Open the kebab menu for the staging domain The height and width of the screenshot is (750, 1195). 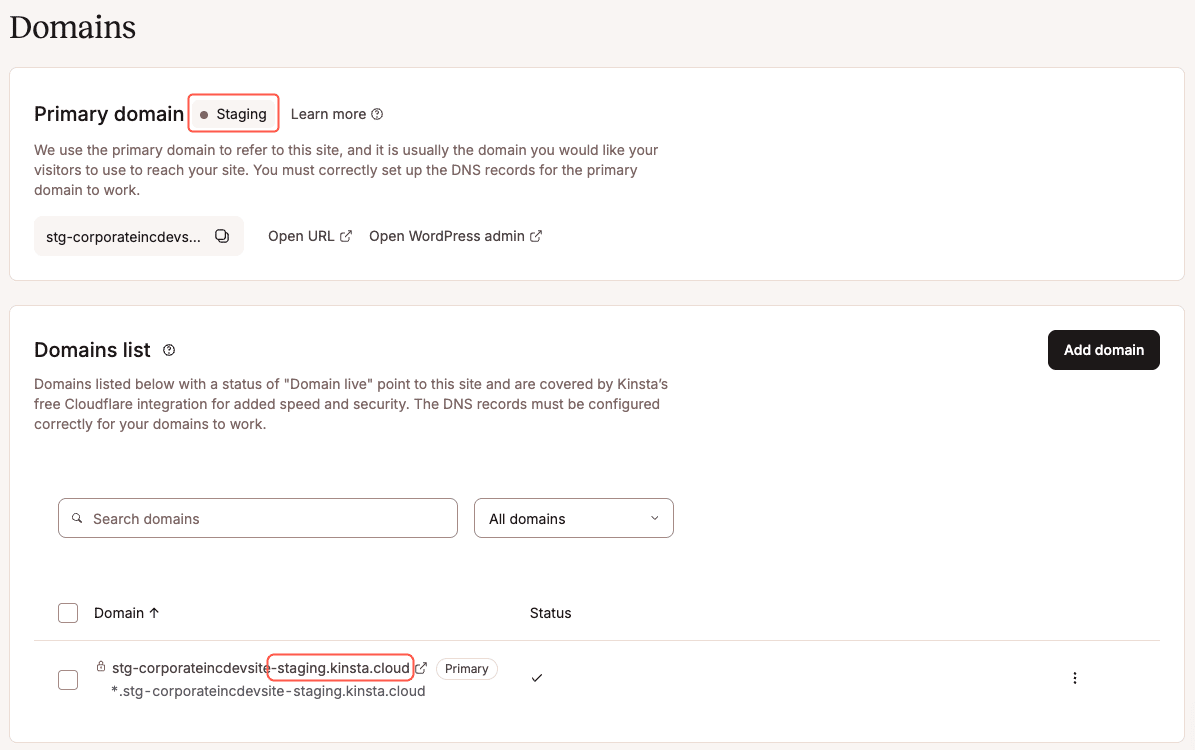(1074, 678)
